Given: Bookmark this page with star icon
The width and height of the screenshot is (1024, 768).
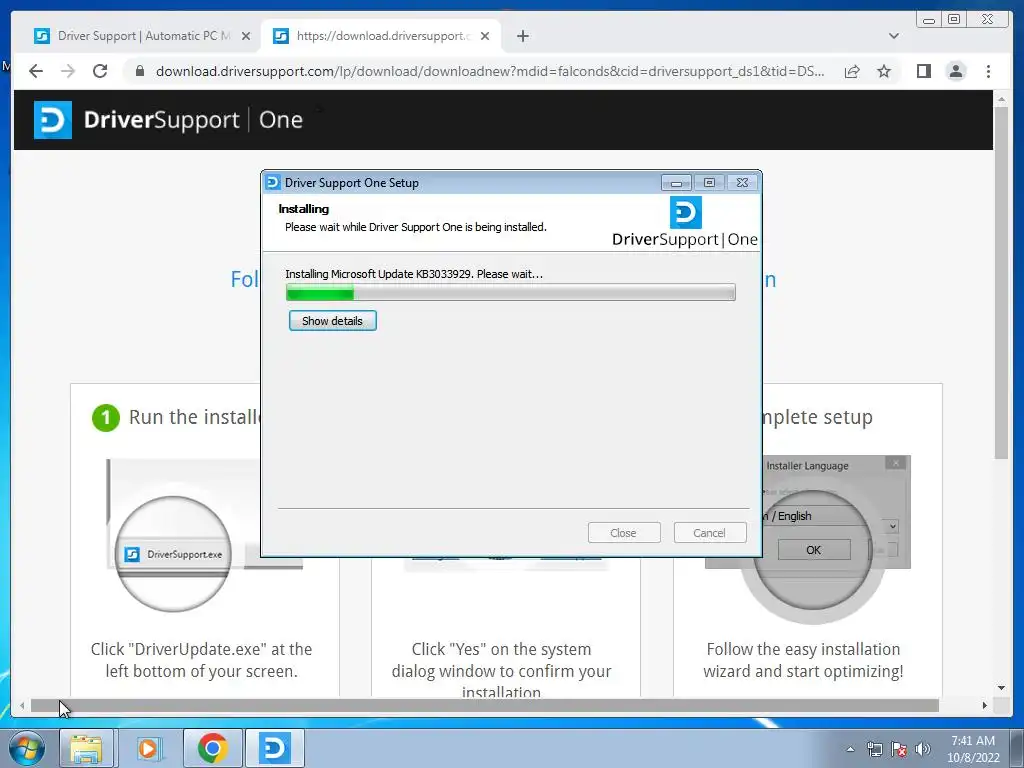Looking at the screenshot, I should [884, 71].
